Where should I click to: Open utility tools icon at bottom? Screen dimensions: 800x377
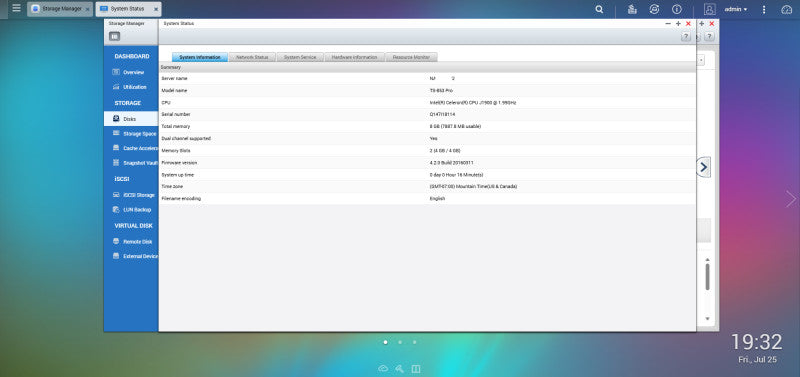point(400,368)
